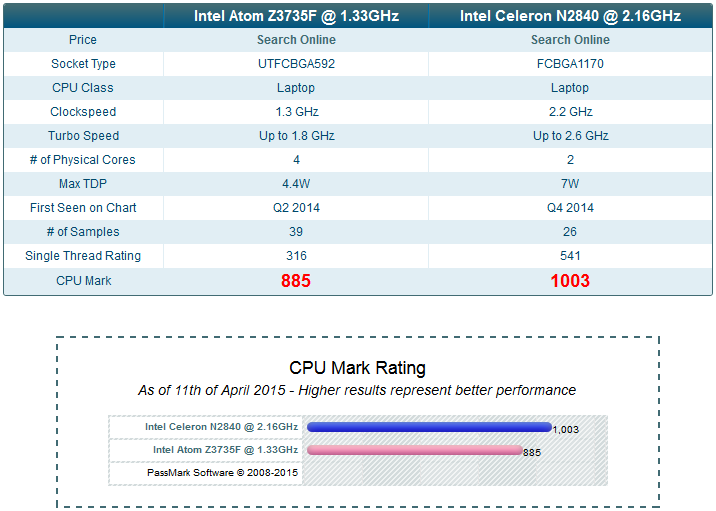Select the Q2 2014 value
The width and height of the screenshot is (716, 511).
296,208
